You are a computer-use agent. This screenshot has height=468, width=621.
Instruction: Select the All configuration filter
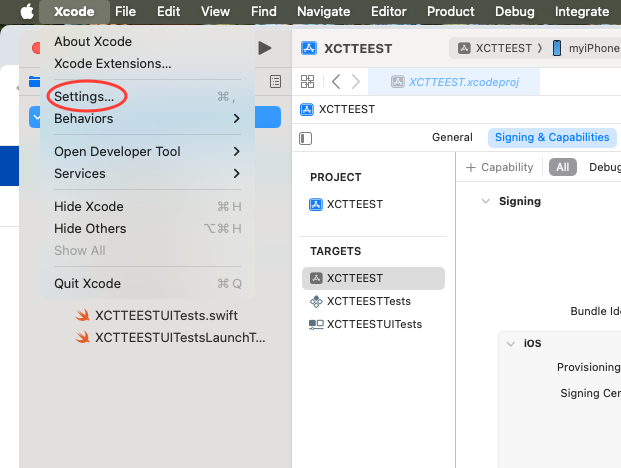point(562,167)
